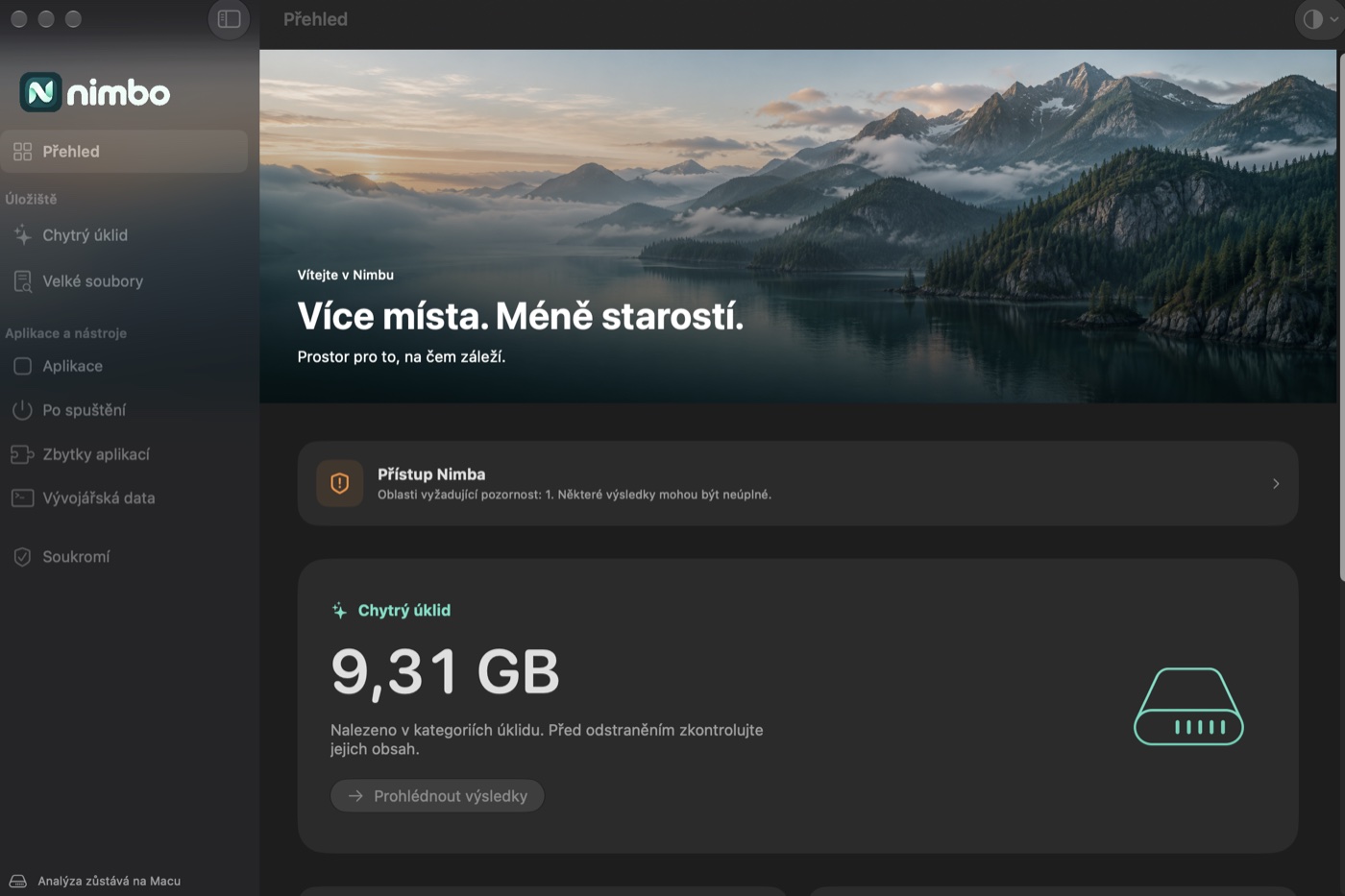
Task: Click Vítejte v Nimbu text
Action: (x=346, y=275)
